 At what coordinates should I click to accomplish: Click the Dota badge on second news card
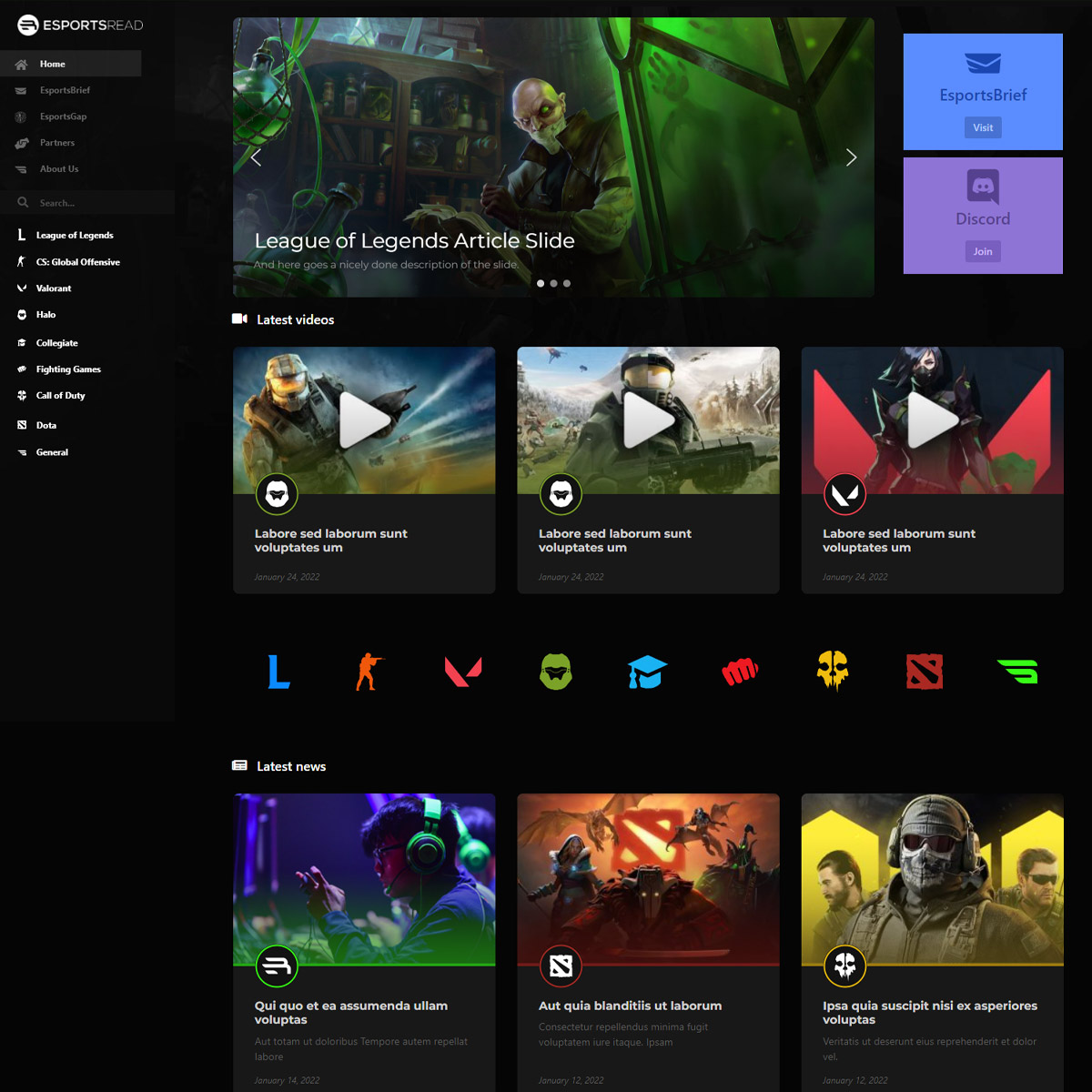point(561,966)
